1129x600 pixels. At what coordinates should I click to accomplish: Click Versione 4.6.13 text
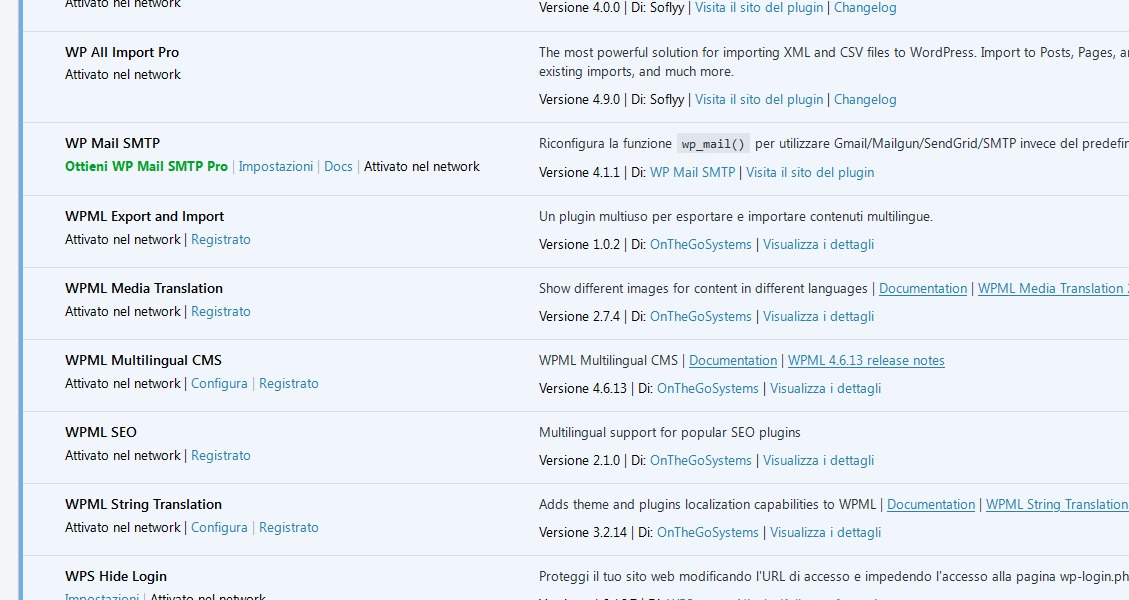583,388
